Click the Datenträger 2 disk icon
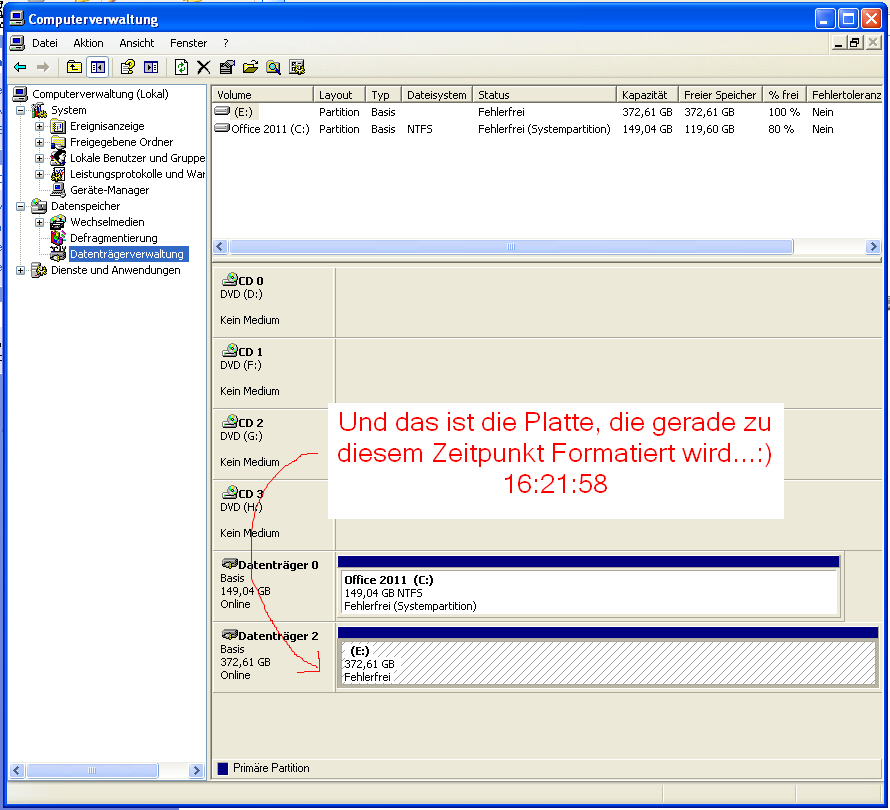This screenshot has height=810, width=890. (229, 635)
